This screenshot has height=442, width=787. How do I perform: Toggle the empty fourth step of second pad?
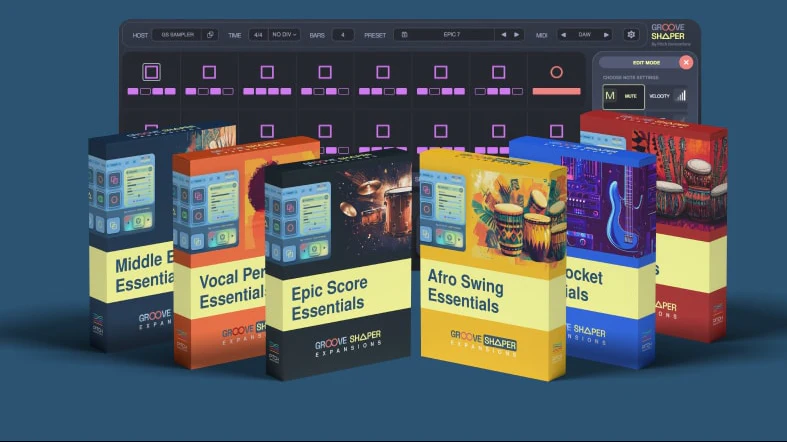click(228, 91)
